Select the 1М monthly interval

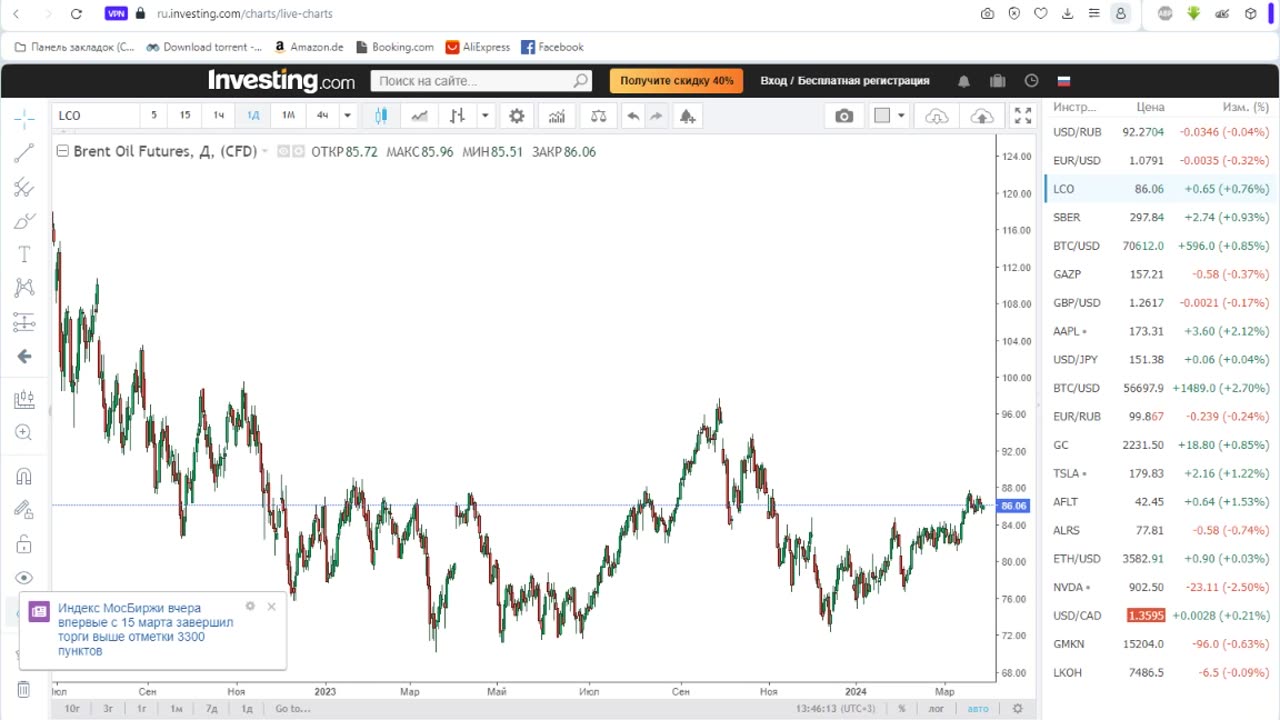point(288,115)
